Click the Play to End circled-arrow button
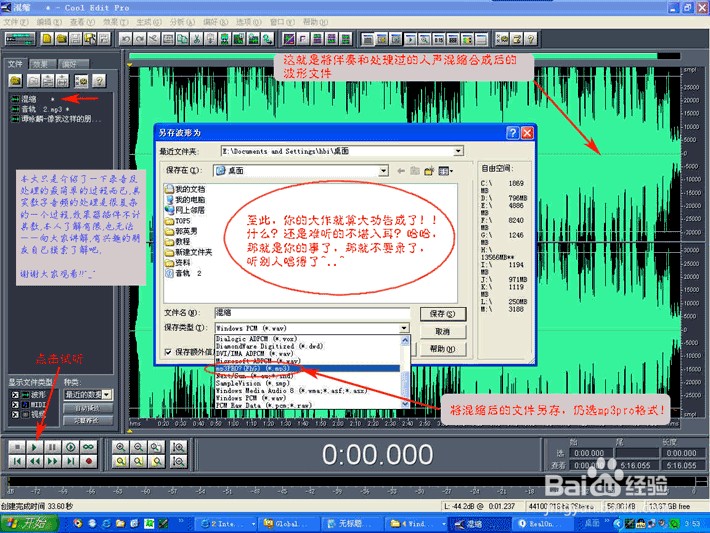Screen dimensions: 710x533 click(x=71, y=447)
